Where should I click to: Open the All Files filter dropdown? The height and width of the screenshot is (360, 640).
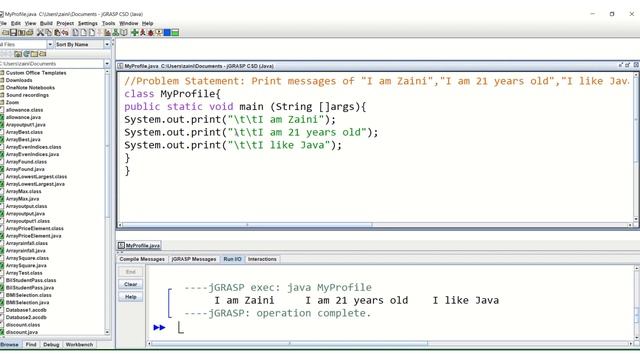(x=50, y=44)
